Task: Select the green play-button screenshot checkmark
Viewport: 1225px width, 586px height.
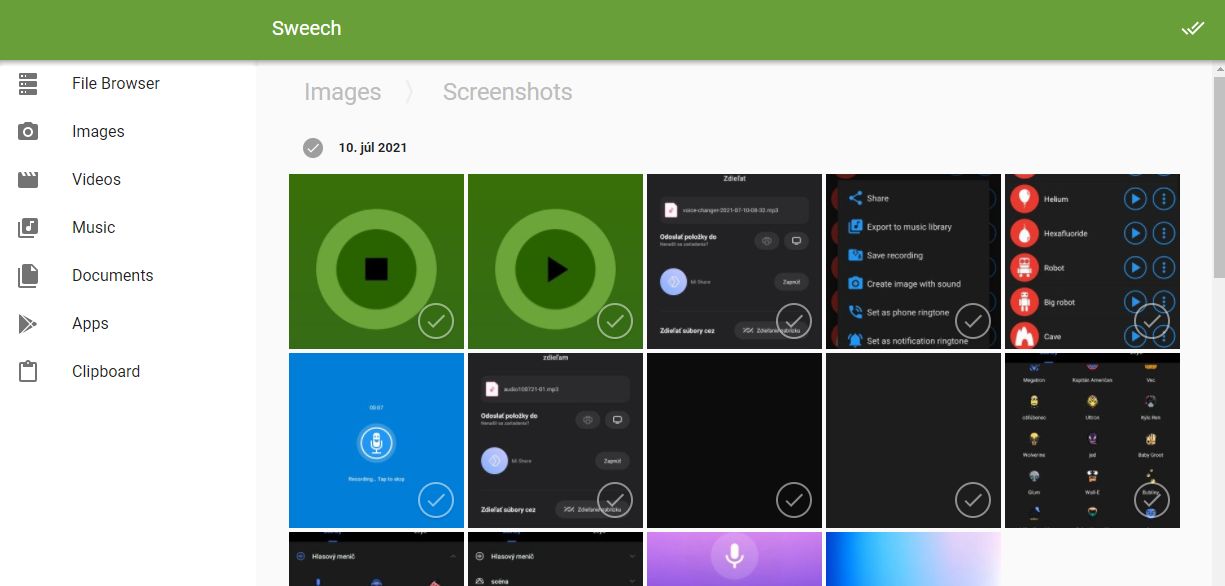Action: [x=615, y=321]
